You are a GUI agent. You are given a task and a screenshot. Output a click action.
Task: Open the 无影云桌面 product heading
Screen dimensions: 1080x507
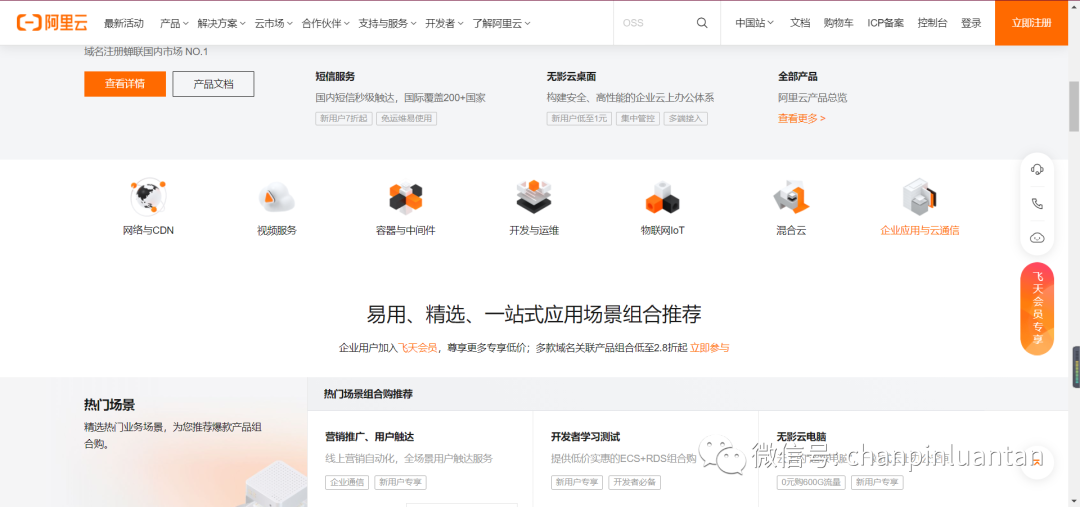point(571,76)
